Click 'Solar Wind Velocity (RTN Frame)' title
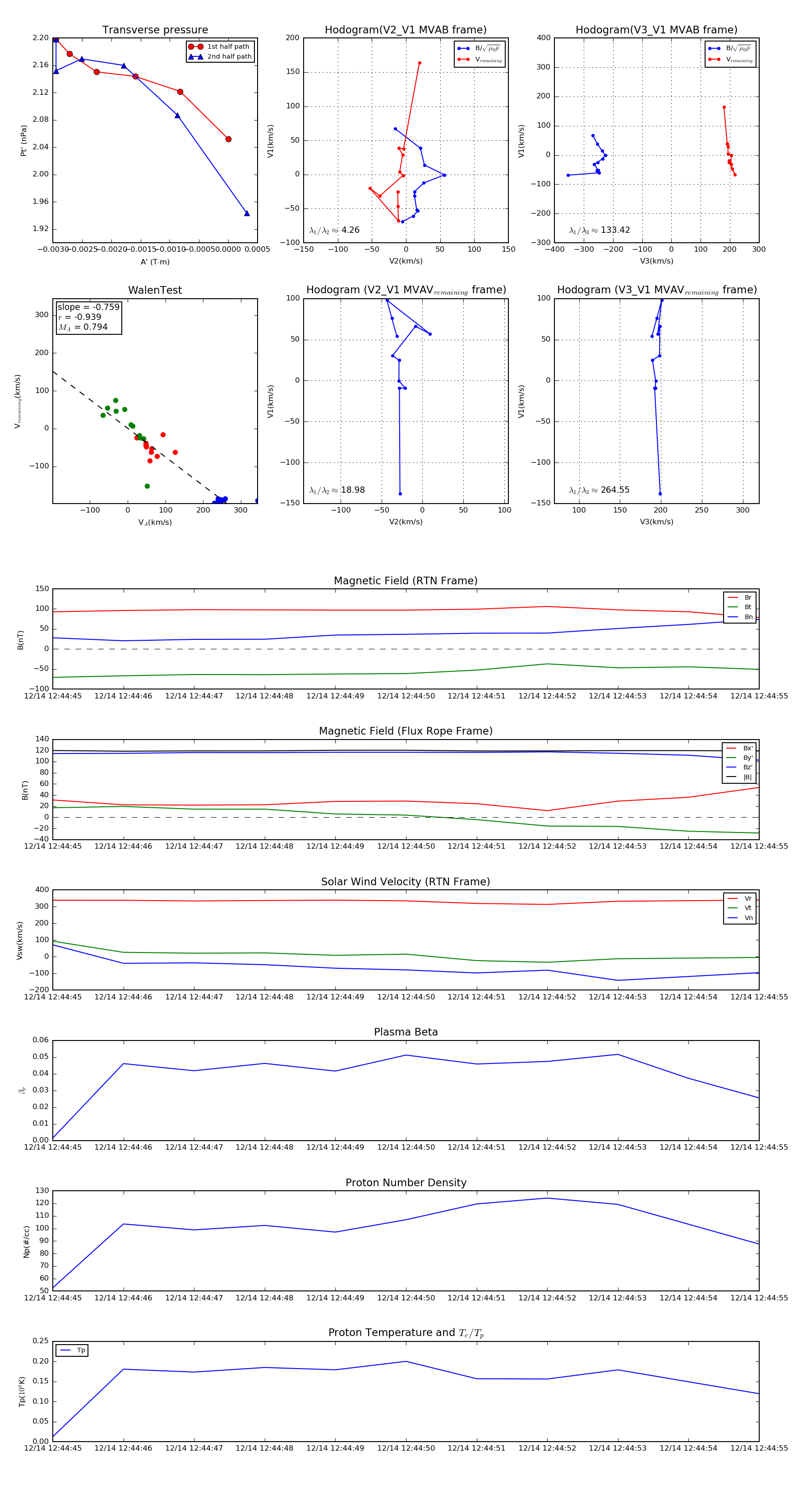Screen dimensions: 812x1489 [x=406, y=882]
